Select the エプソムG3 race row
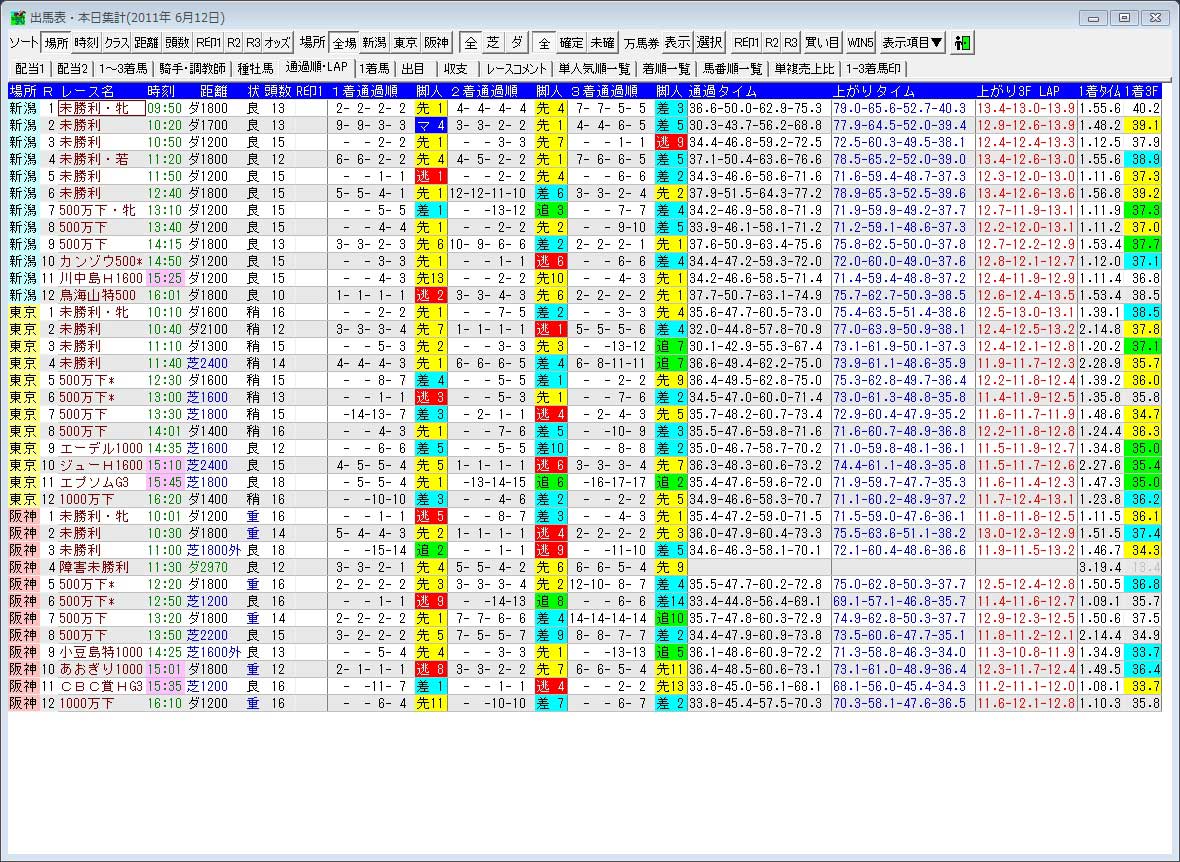Screen dimensions: 1180x862 (x=94, y=482)
